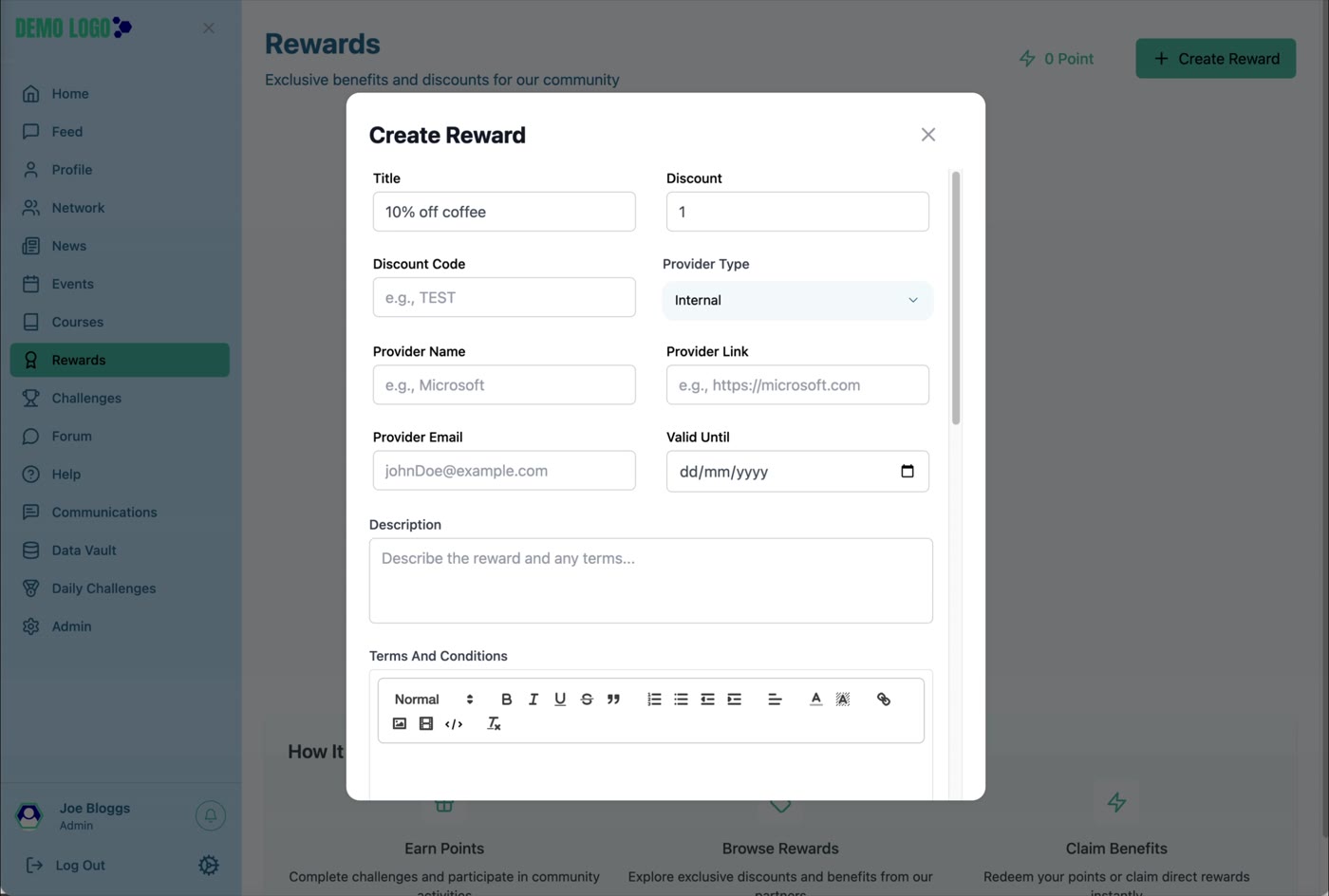Screen dimensions: 1329x896
Task: Click the Provider Email input field
Action: (504, 470)
